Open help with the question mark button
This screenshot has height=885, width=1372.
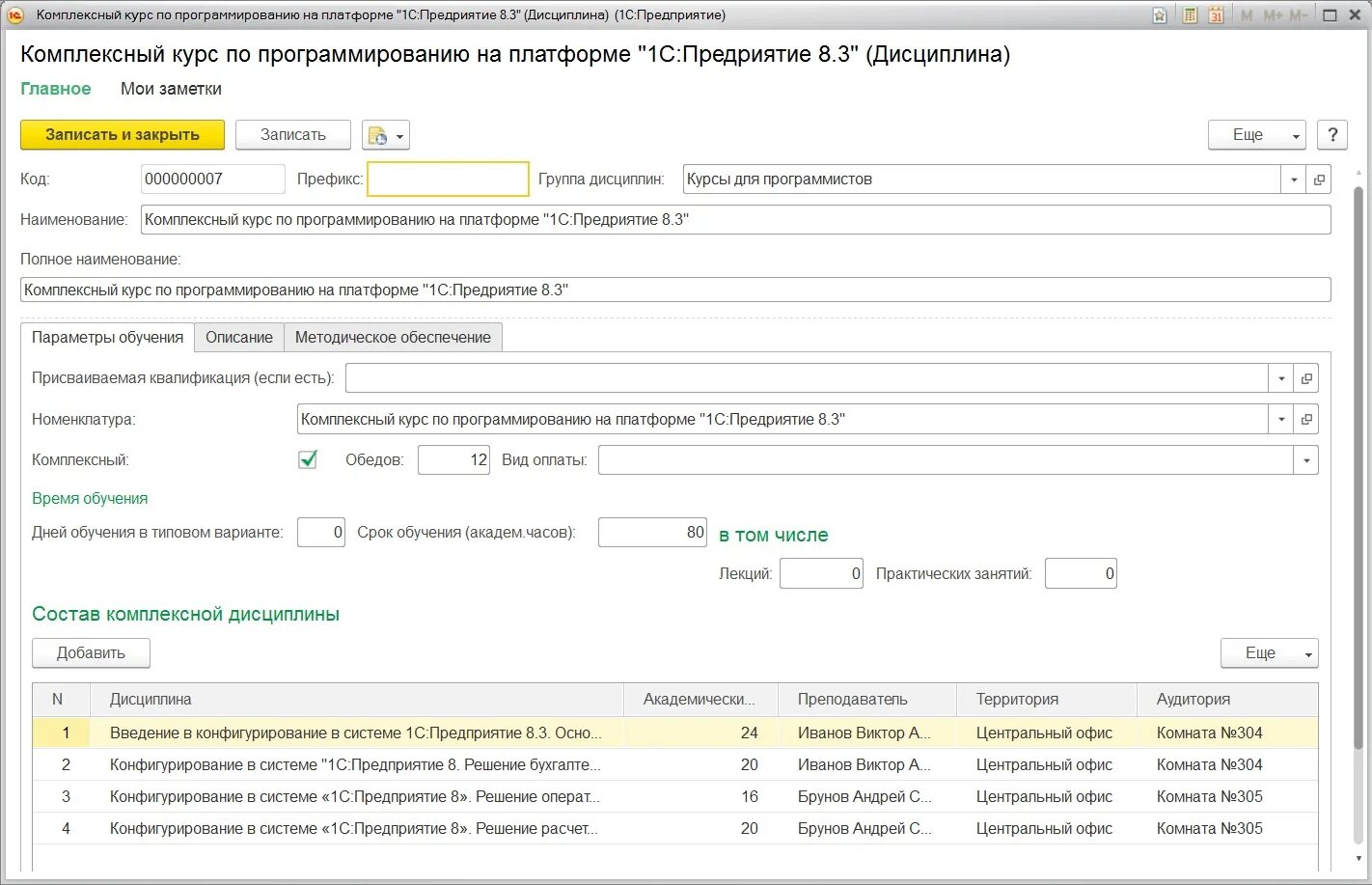[x=1332, y=135]
